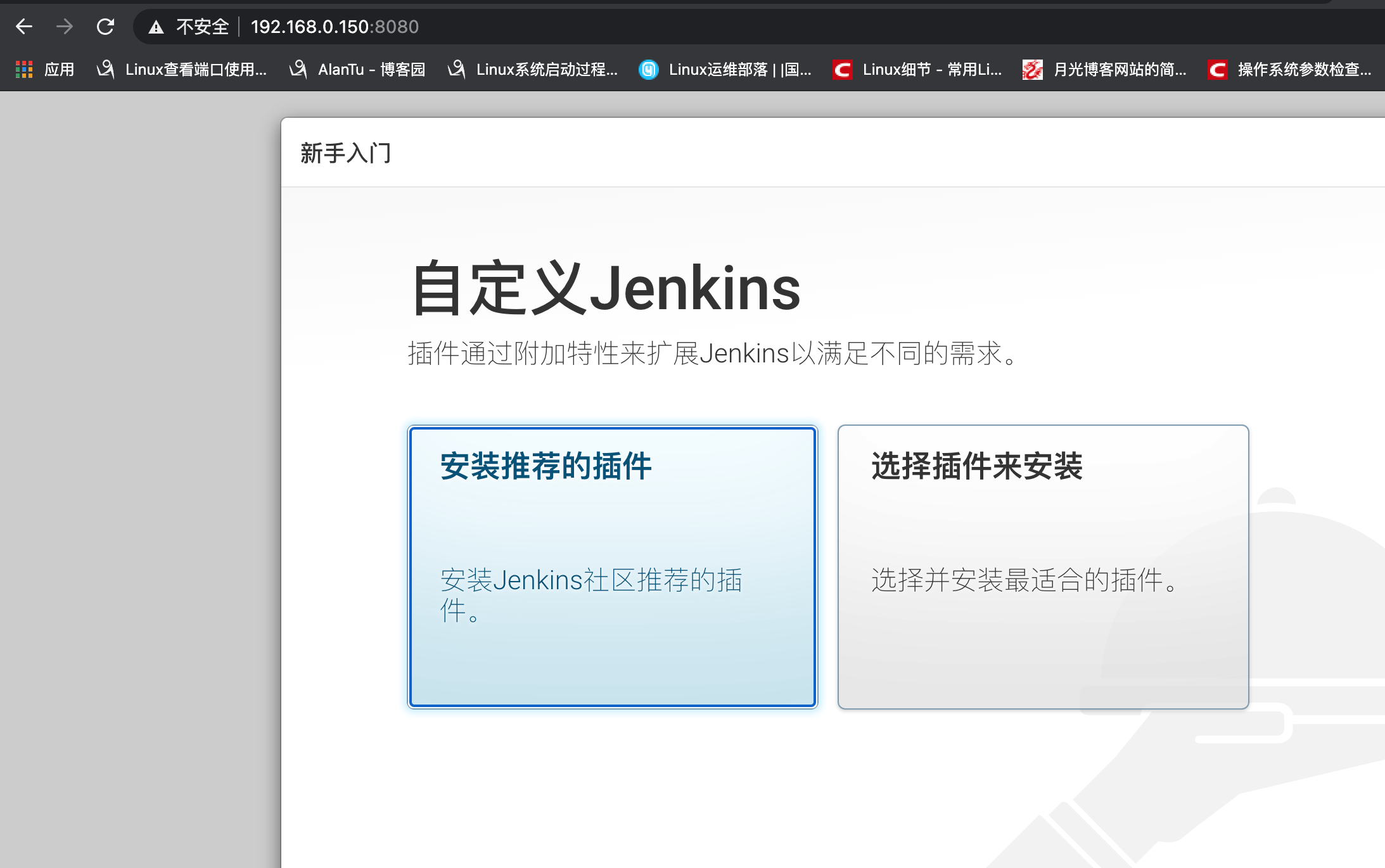Reload the page with the refresh icon

pos(105,27)
